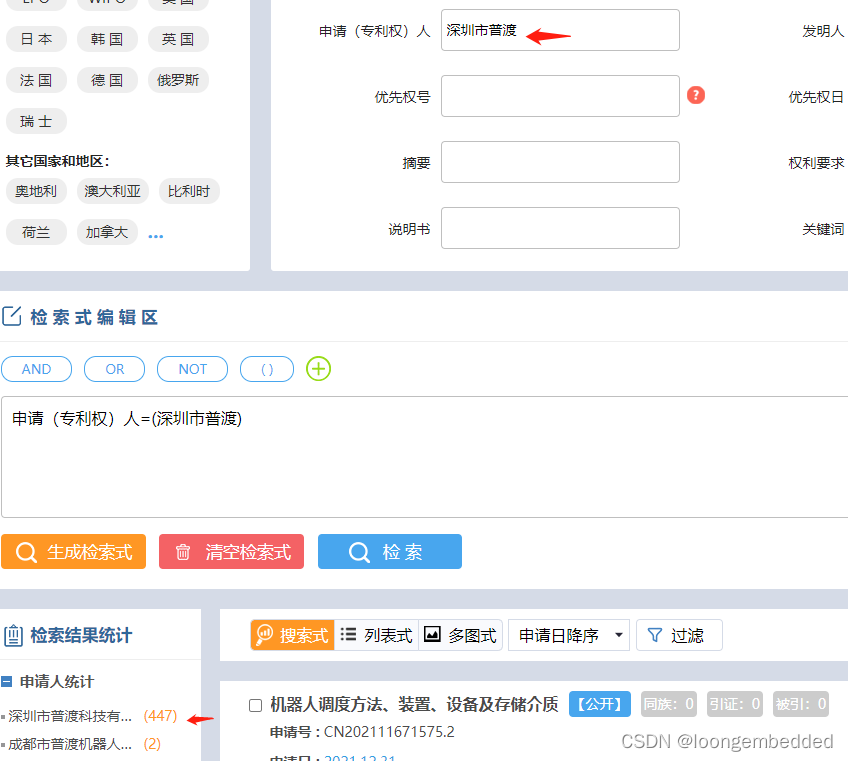Click the blue 检索 search button
This screenshot has height=761, width=848.
click(x=390, y=552)
